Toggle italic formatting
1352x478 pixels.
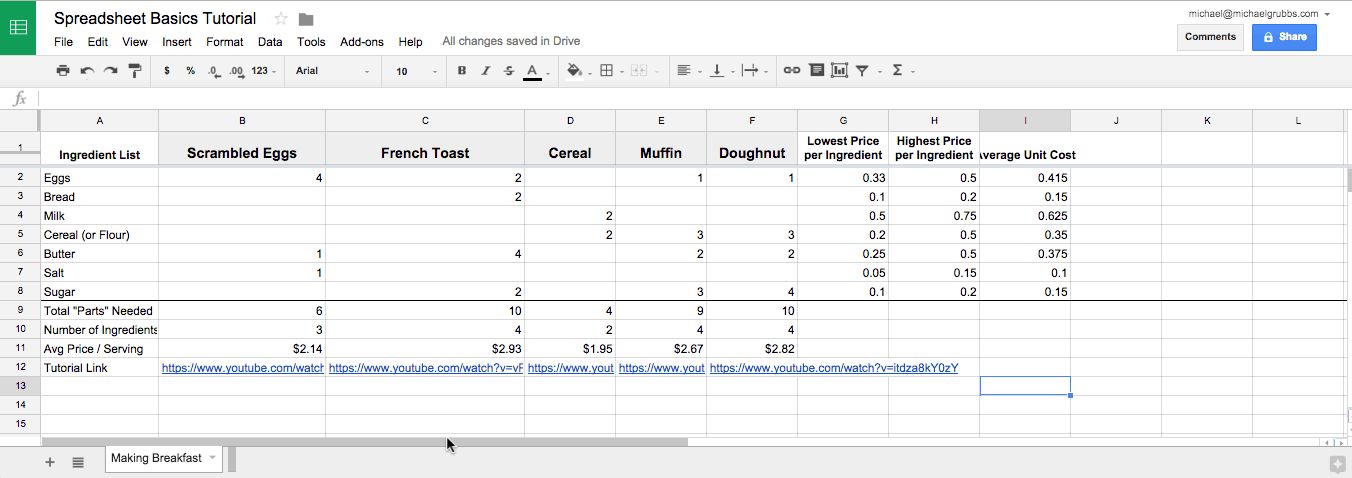click(x=486, y=71)
